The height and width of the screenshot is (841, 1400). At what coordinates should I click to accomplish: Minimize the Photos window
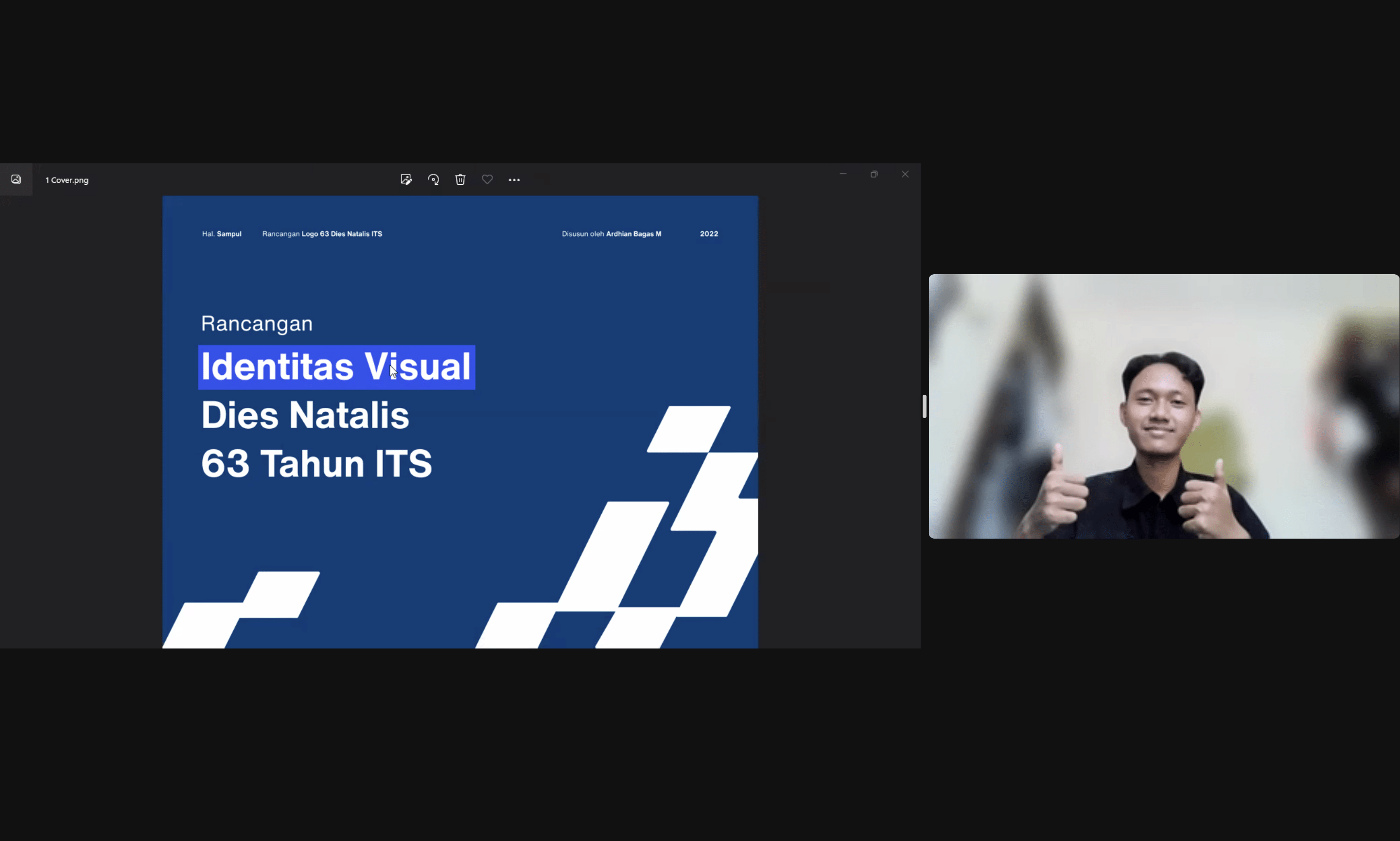tap(843, 174)
